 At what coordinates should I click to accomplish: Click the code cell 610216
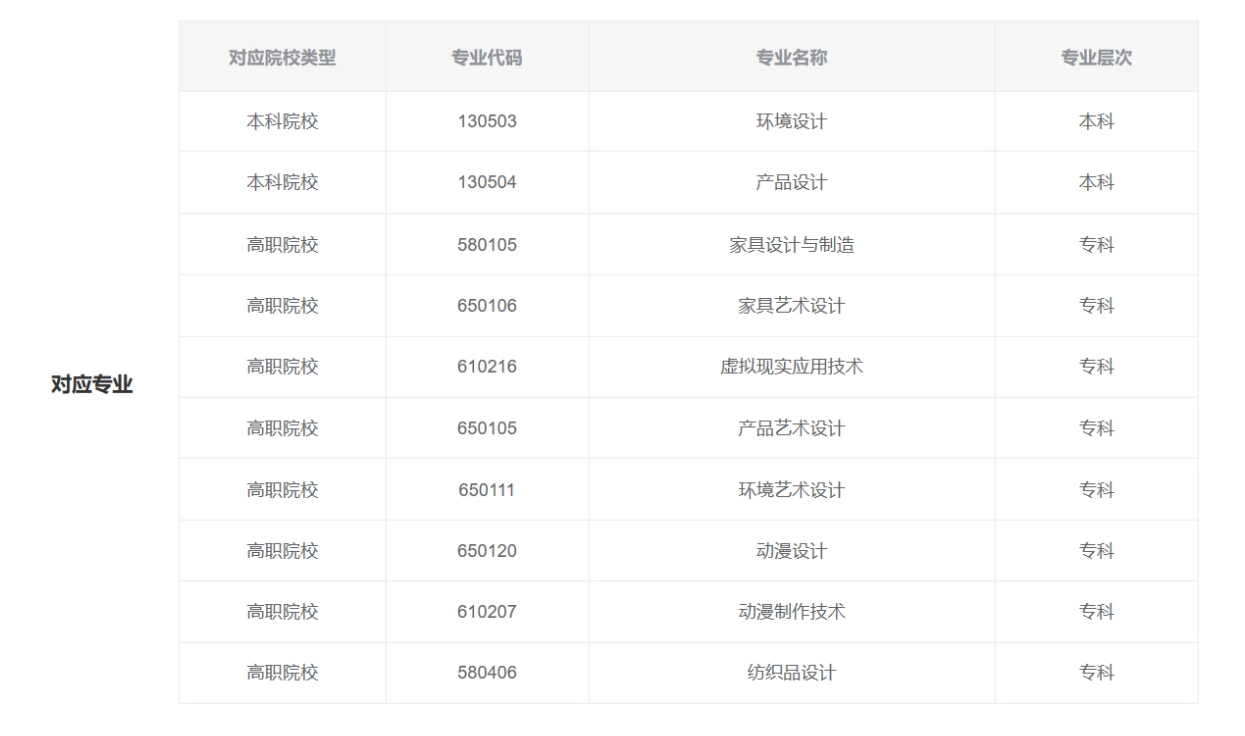487,367
